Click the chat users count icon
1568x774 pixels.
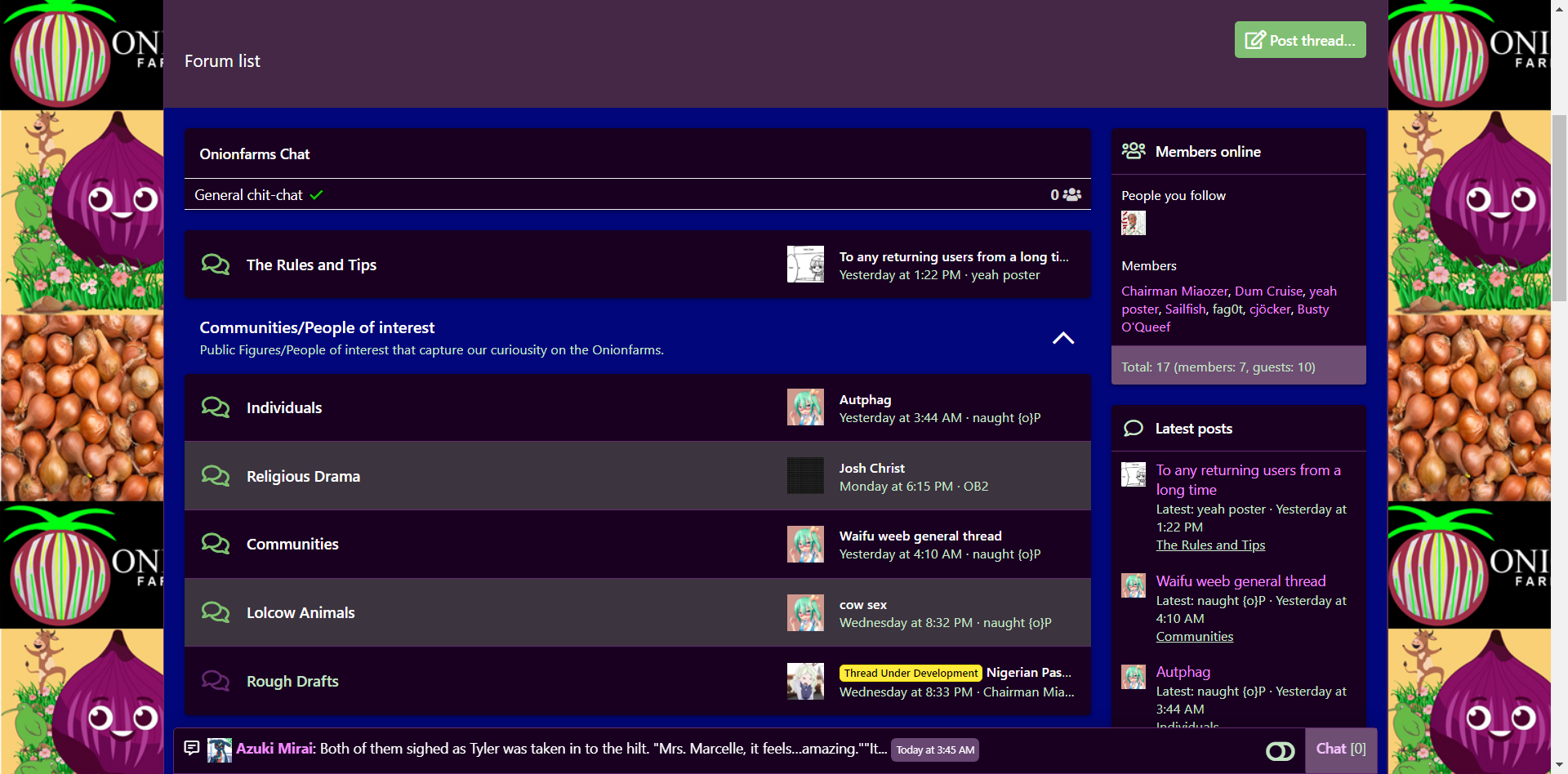tap(1071, 194)
